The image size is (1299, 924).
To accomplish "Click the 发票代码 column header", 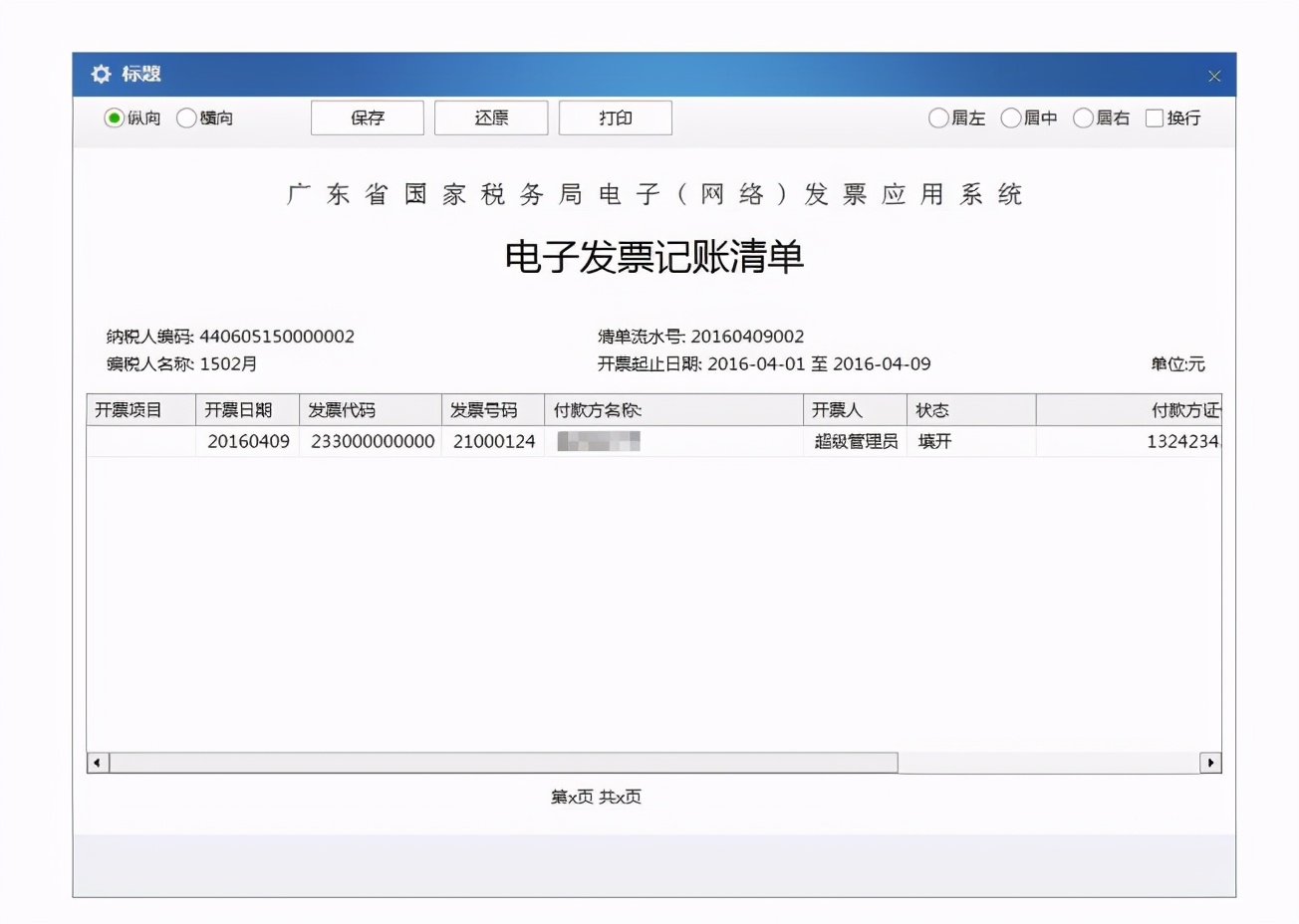I will point(371,409).
